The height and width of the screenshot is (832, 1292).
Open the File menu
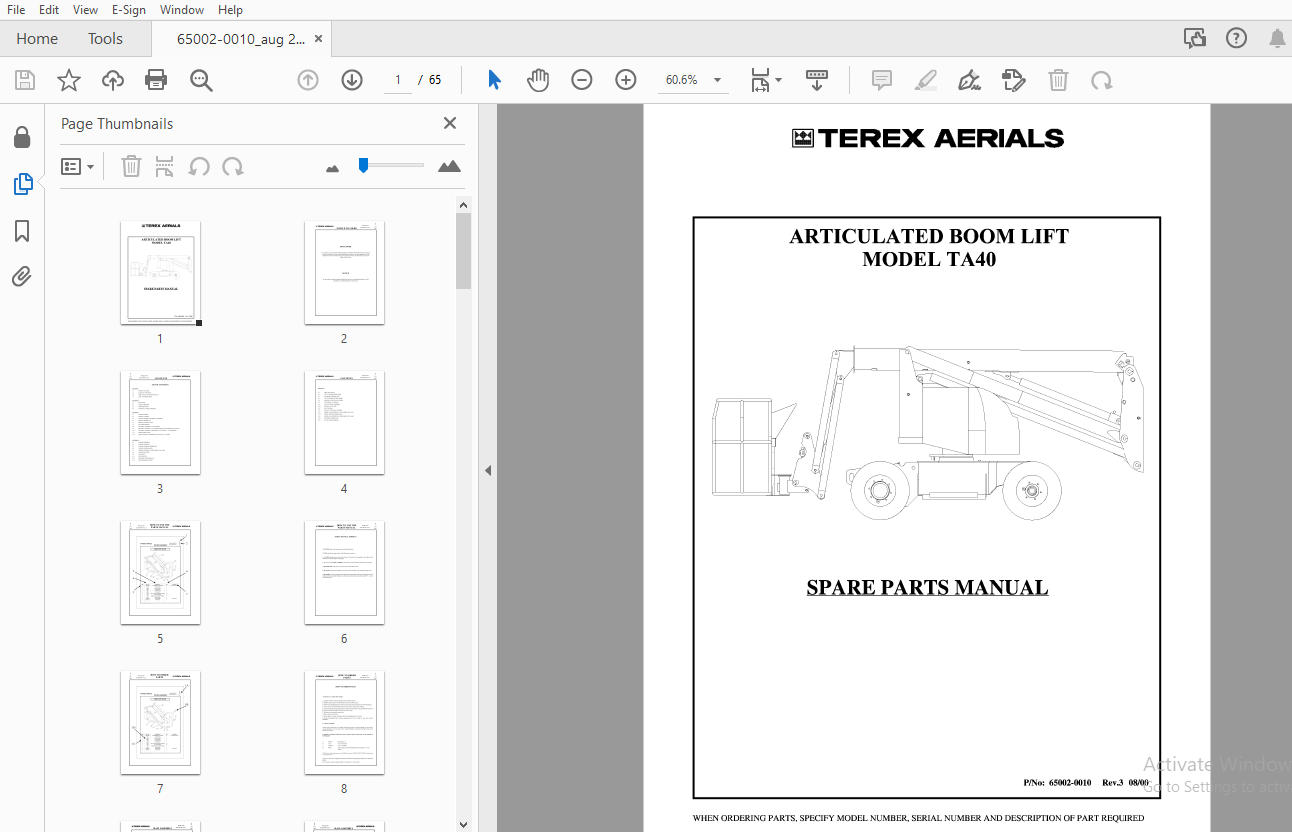pos(16,9)
